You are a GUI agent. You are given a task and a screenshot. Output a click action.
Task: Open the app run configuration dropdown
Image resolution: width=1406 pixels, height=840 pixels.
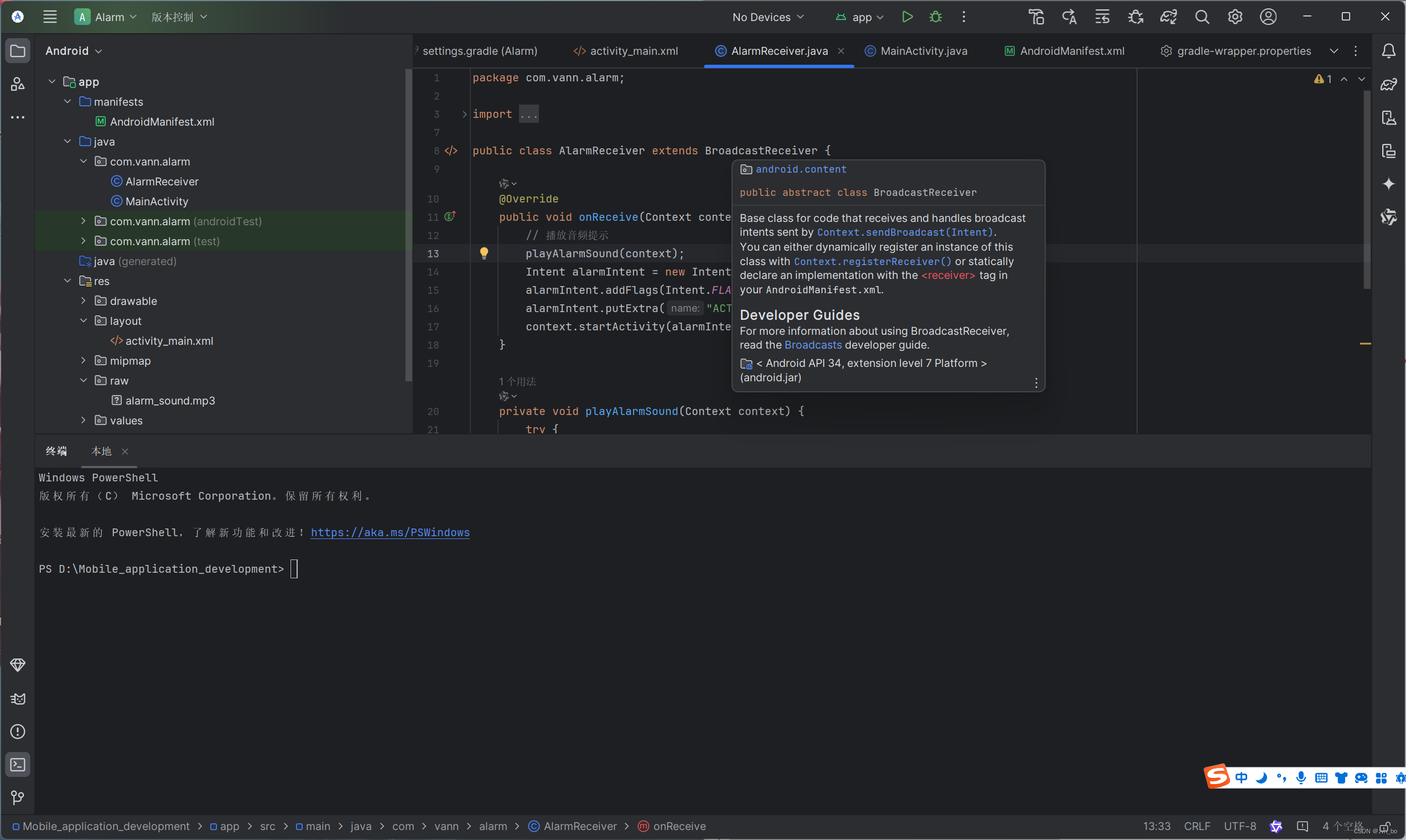pos(859,17)
